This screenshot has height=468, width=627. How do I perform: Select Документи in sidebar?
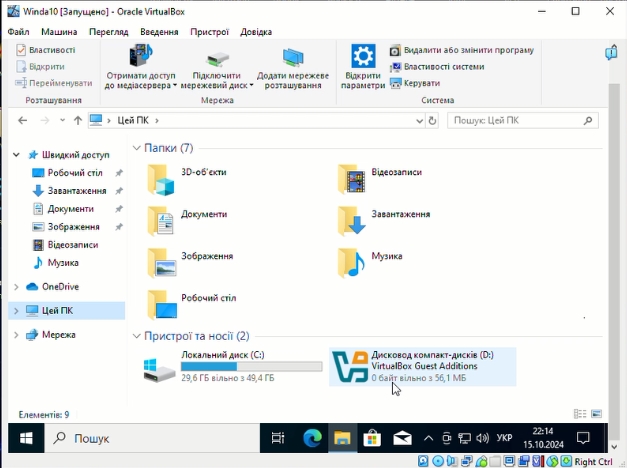[70, 209]
